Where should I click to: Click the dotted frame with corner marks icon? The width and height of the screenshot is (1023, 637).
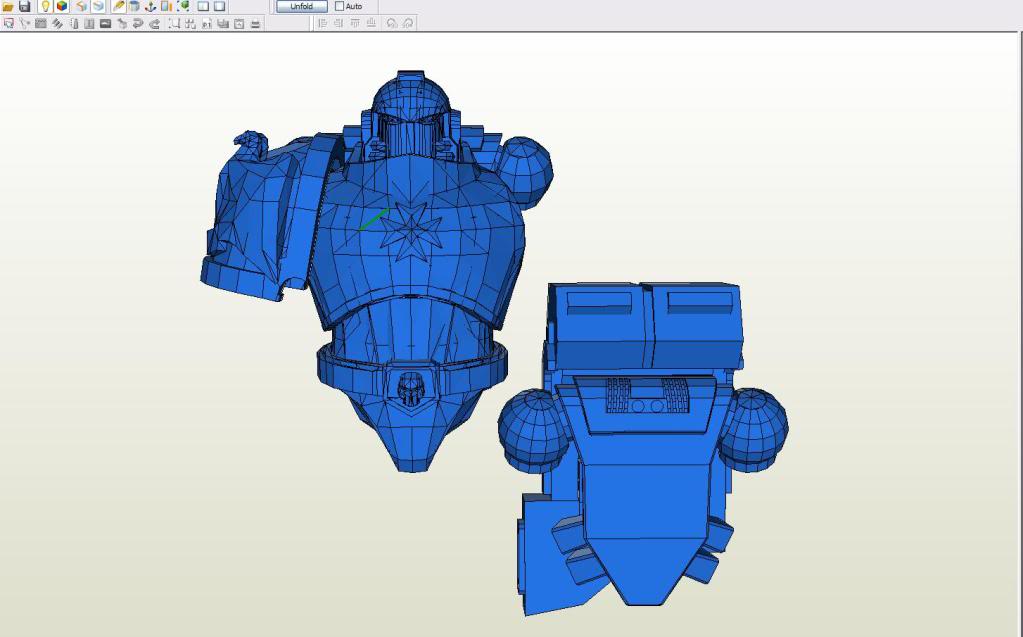174,23
